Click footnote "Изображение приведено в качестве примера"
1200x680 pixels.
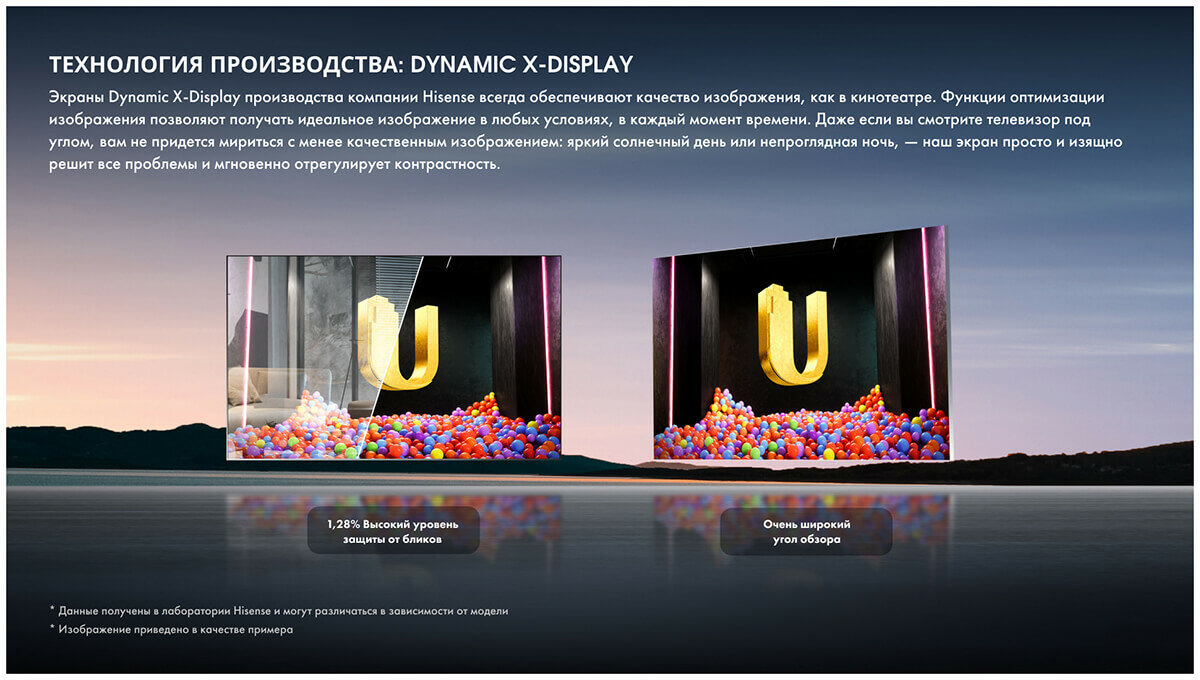tap(171, 630)
